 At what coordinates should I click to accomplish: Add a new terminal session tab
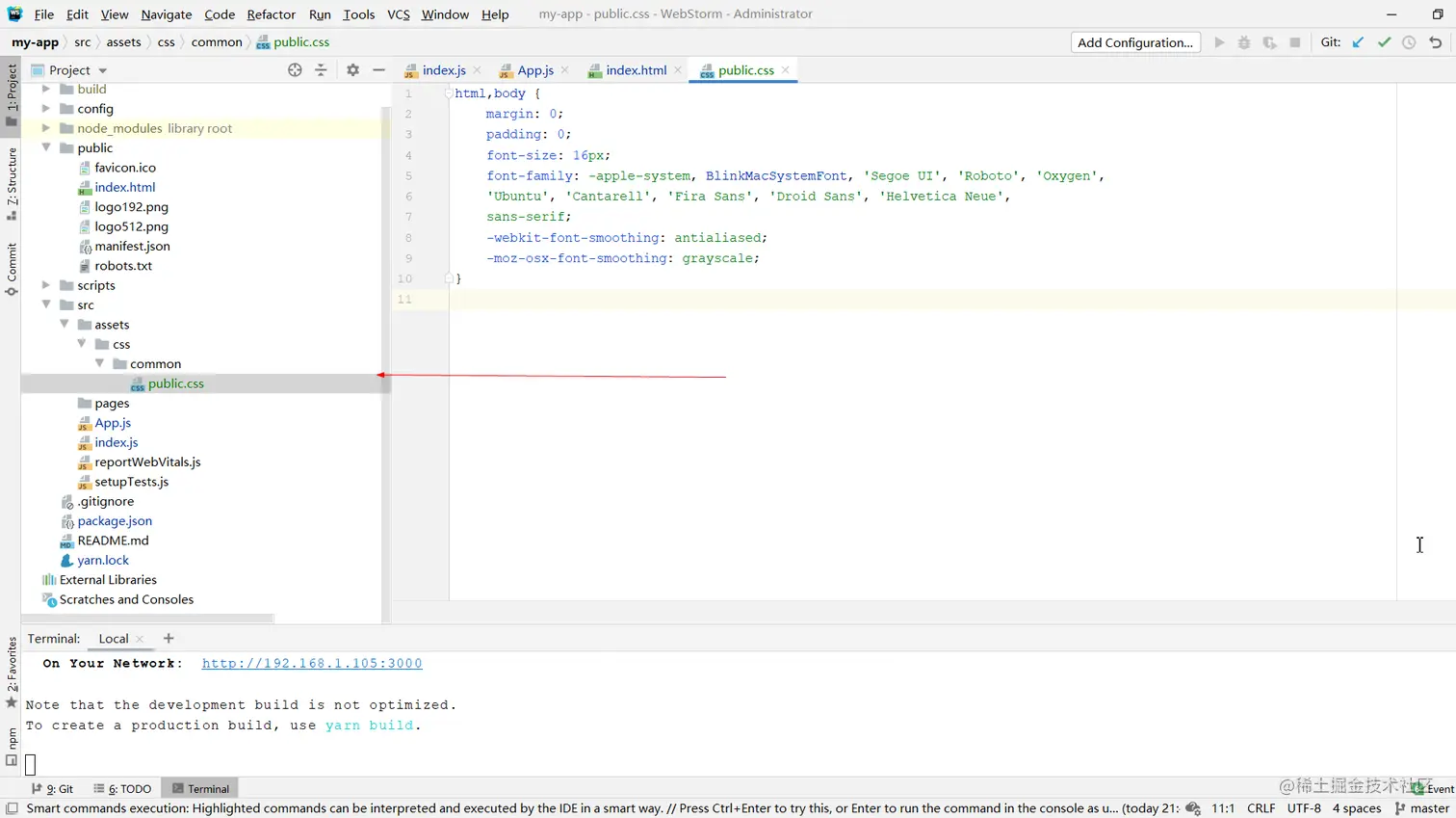[x=169, y=638]
